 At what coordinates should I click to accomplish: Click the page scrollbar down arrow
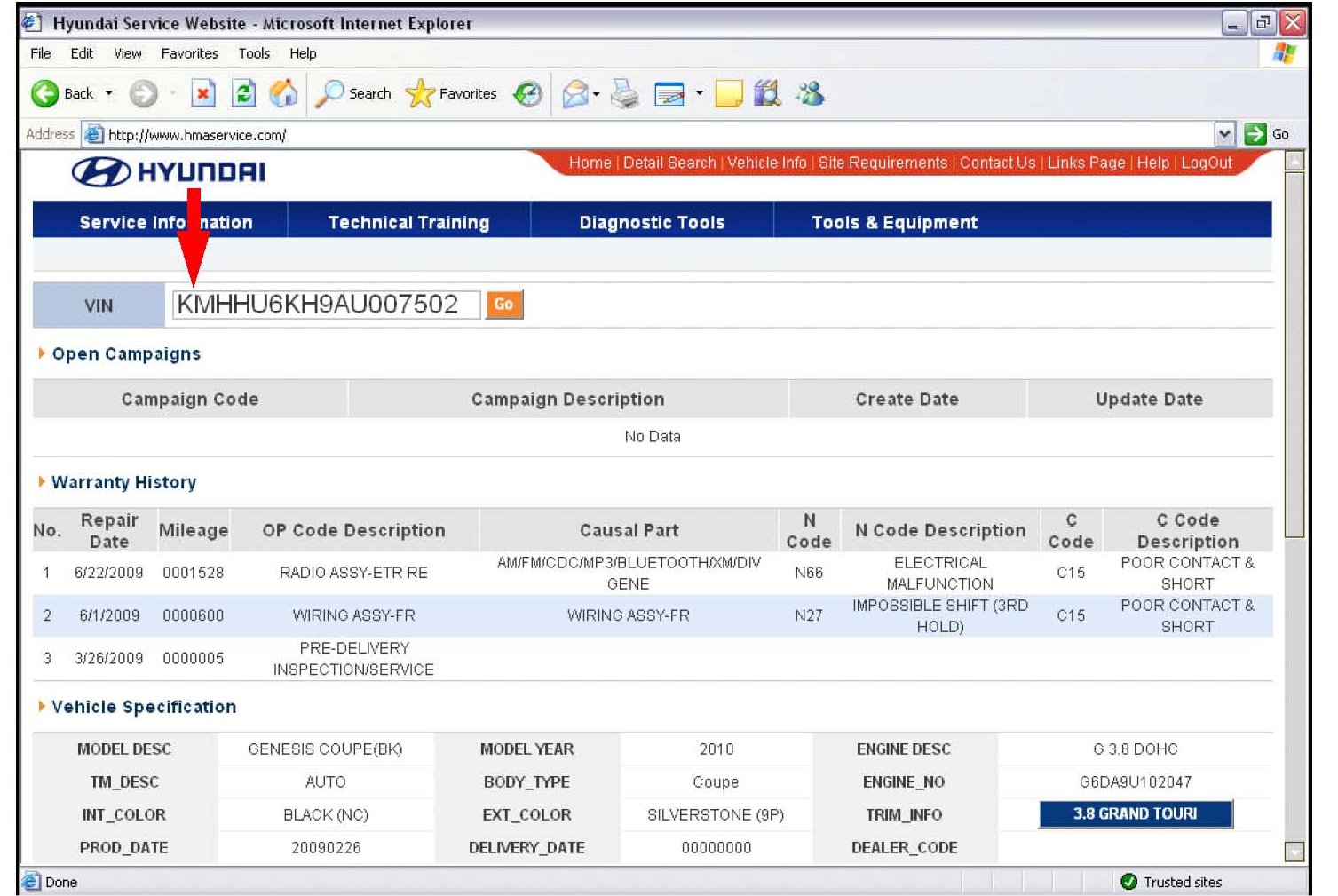[x=1294, y=852]
